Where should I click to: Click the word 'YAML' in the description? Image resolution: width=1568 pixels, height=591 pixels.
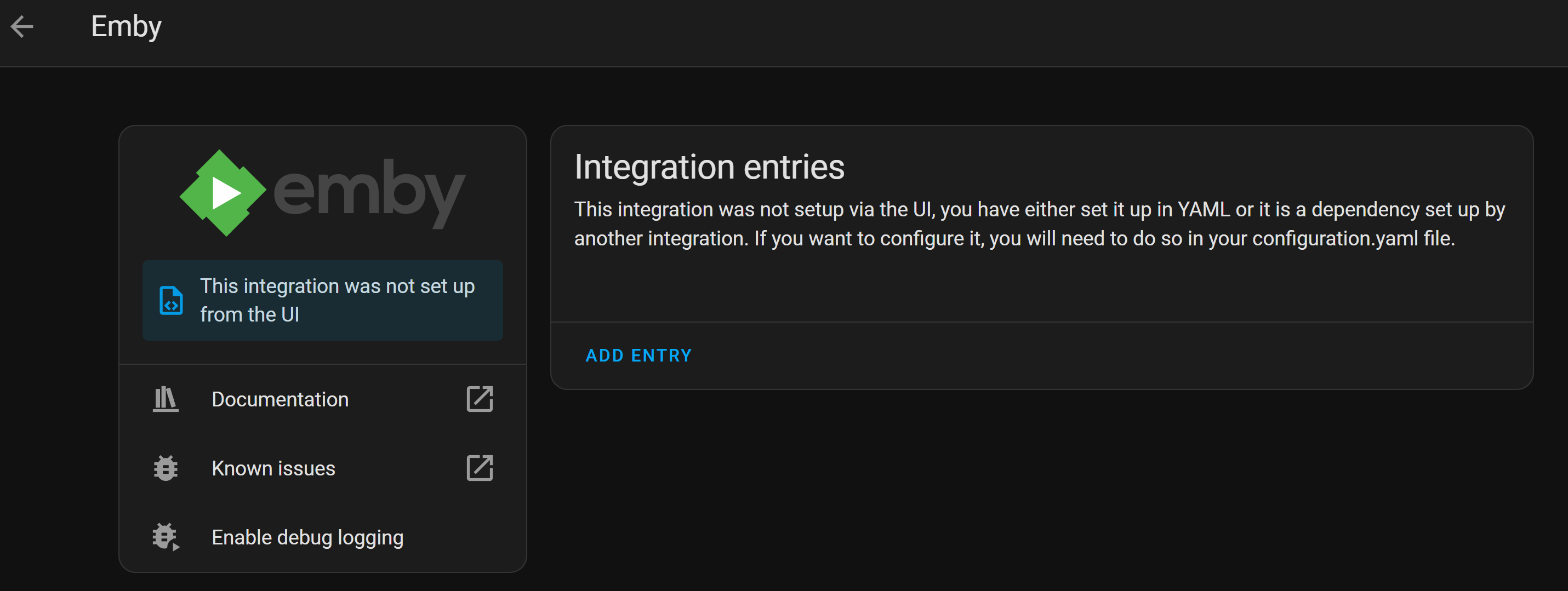1204,210
